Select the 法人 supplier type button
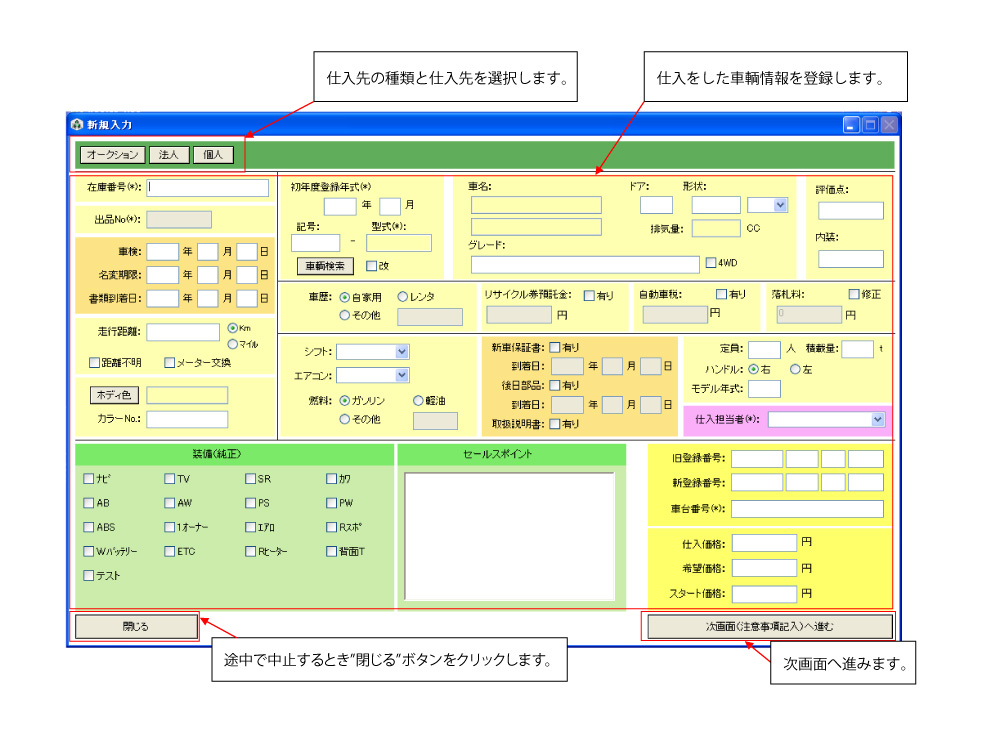1001x750 pixels. coord(168,155)
